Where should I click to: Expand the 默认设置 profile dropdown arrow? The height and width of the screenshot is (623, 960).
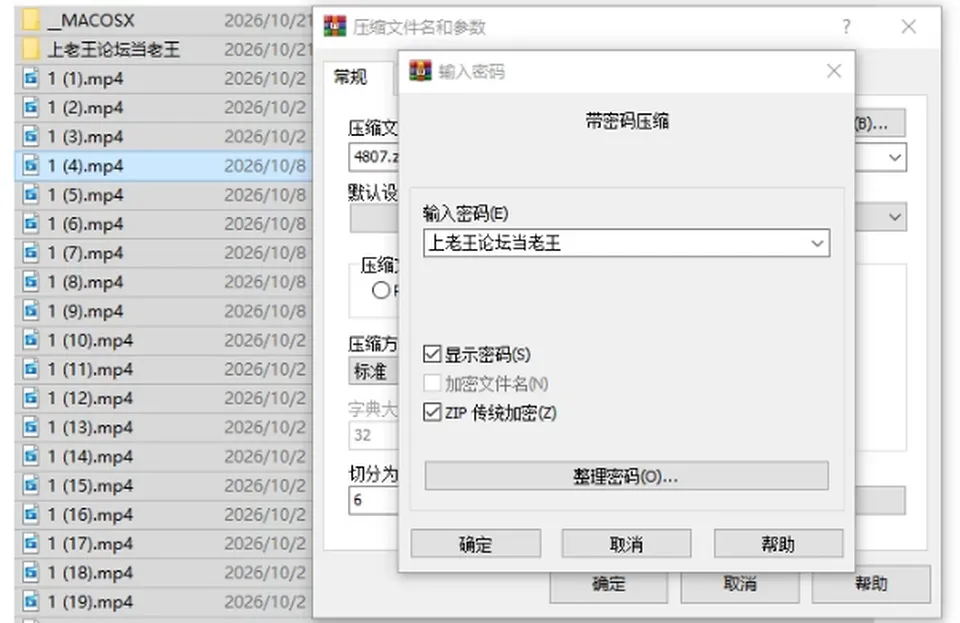(x=894, y=217)
